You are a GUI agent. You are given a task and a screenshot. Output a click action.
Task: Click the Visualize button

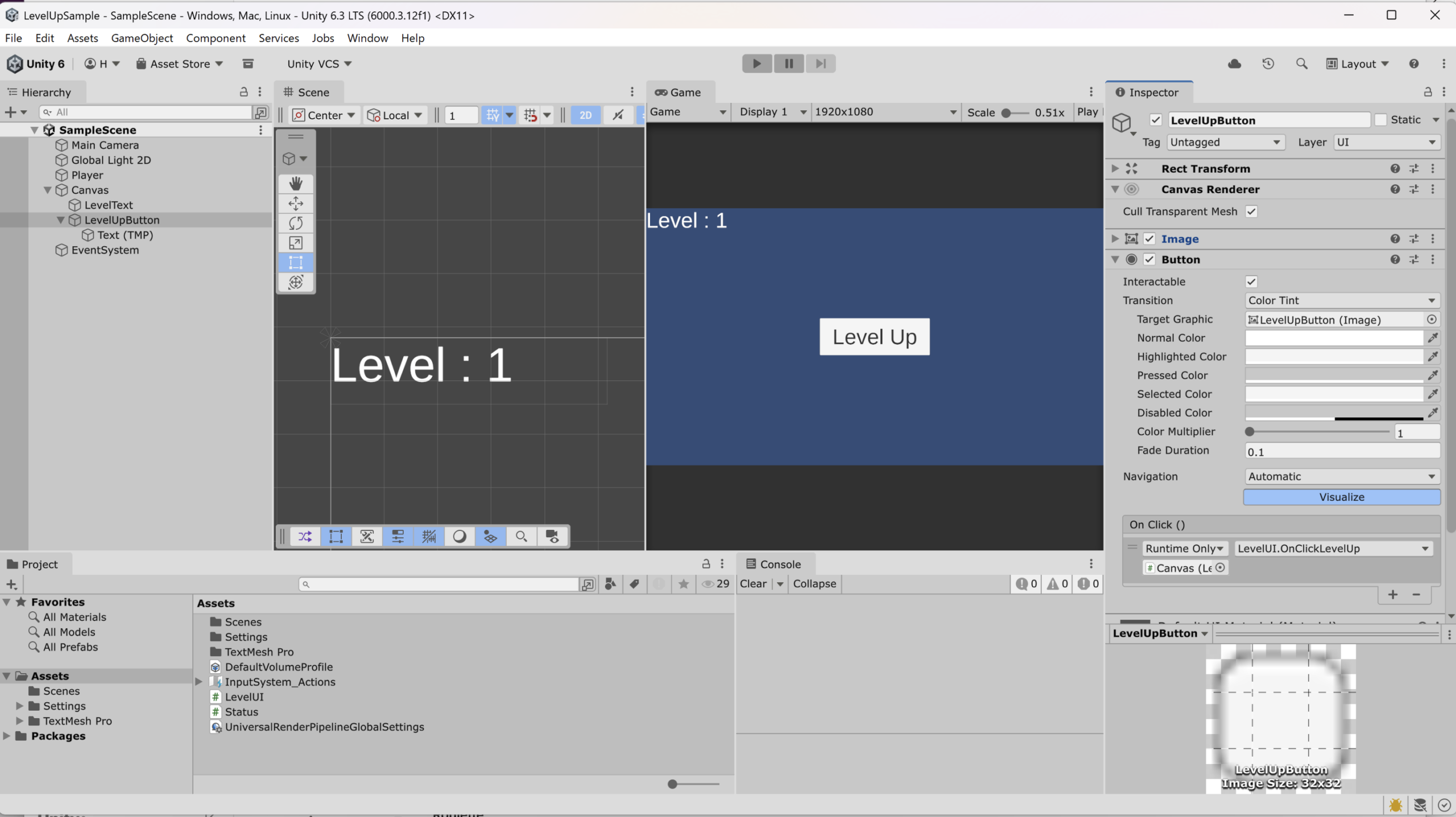[x=1341, y=497]
